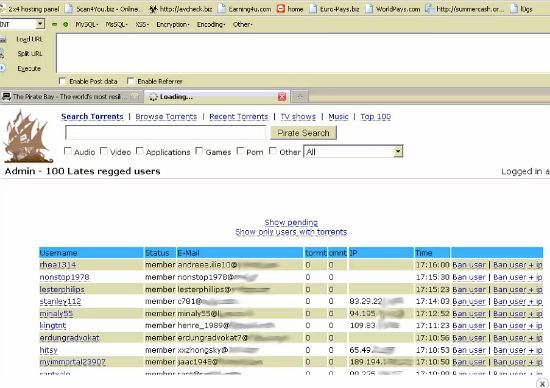Switch to The Pirate Bay tab

[71, 96]
